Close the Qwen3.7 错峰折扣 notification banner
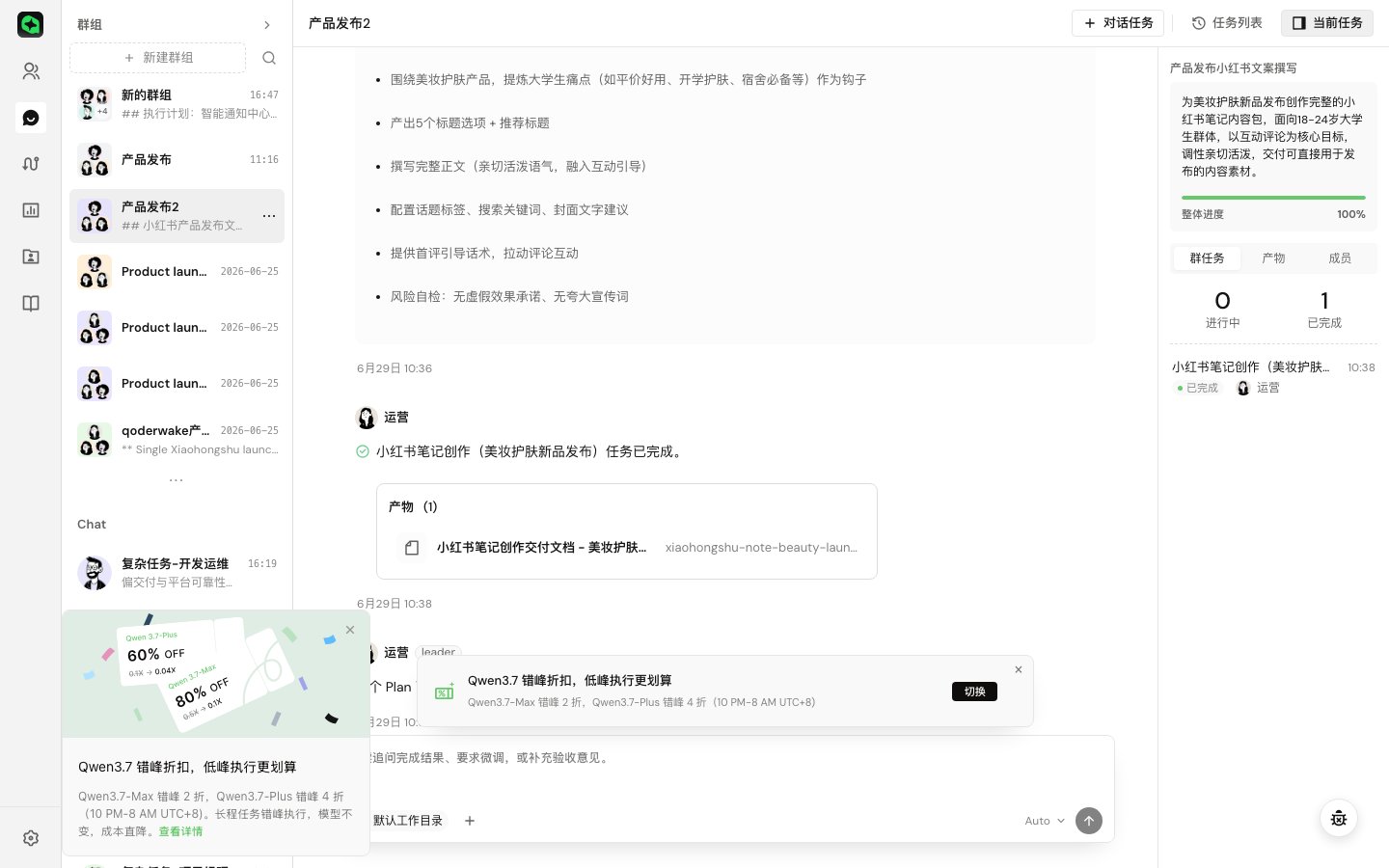This screenshot has height=868, width=1389. (x=1019, y=669)
